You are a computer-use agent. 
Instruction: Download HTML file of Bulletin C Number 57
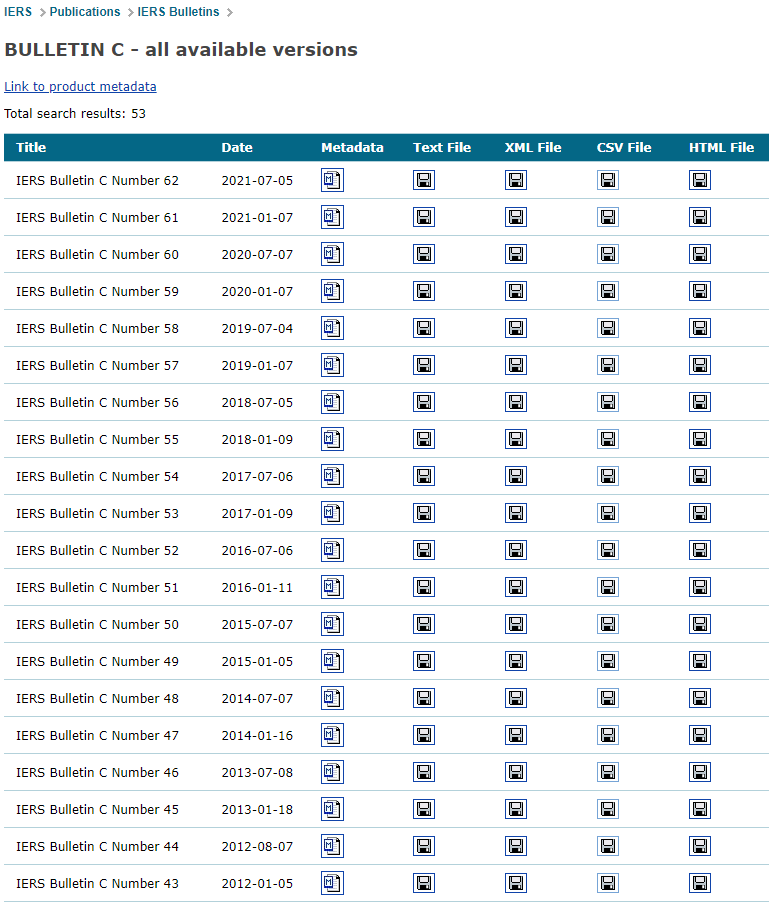[x=700, y=365]
